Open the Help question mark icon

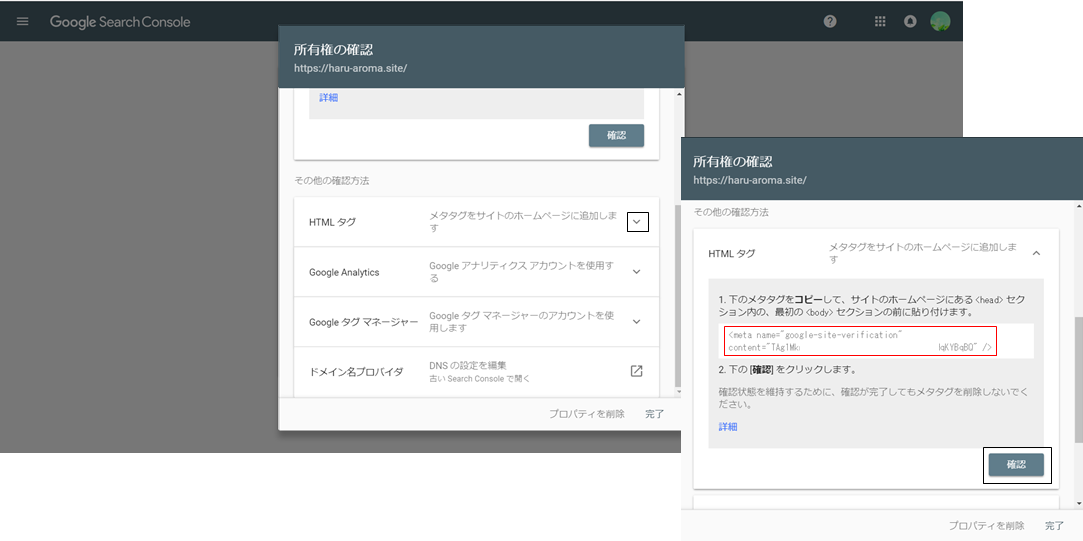pyautogui.click(x=830, y=21)
